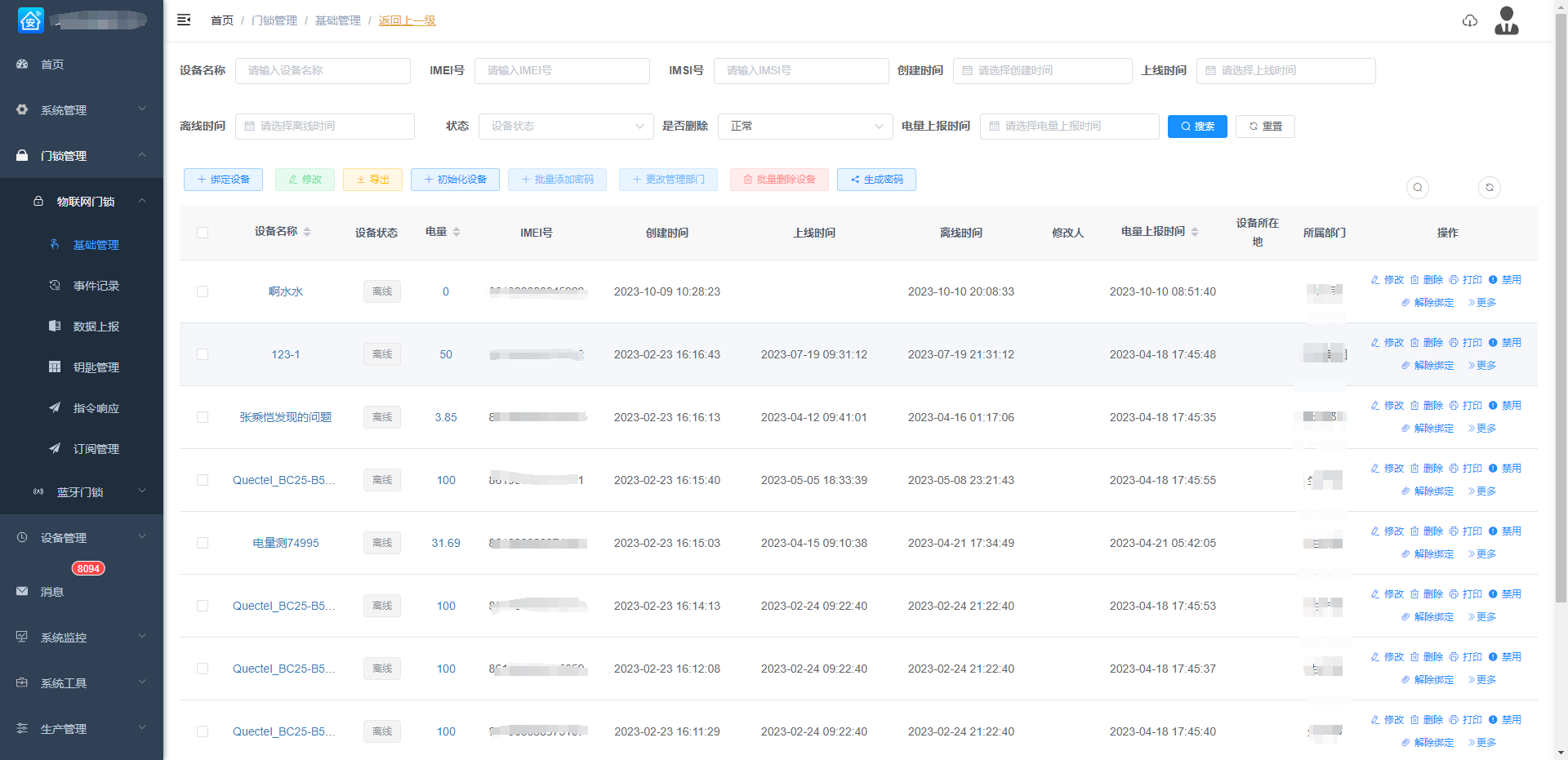This screenshot has height=760, width=1568.
Task: Click 修改 in the 啊水水 row
Action: click(1388, 280)
